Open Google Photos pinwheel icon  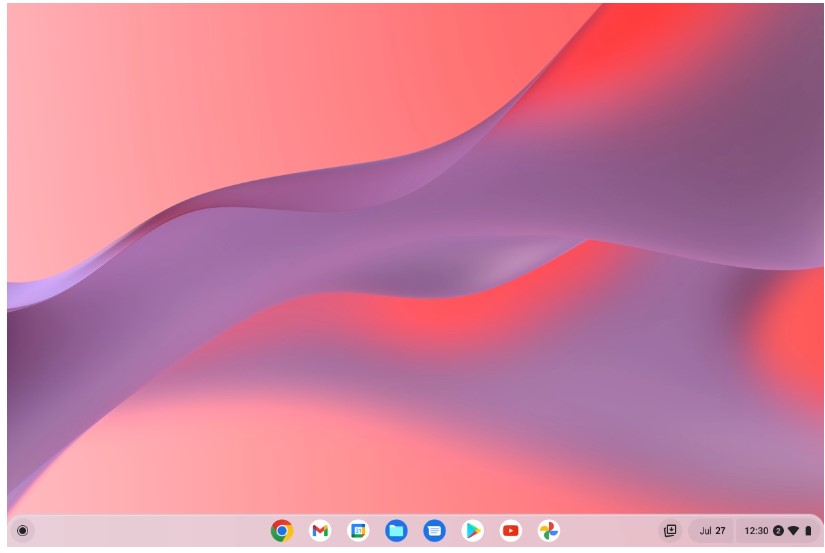pos(548,530)
